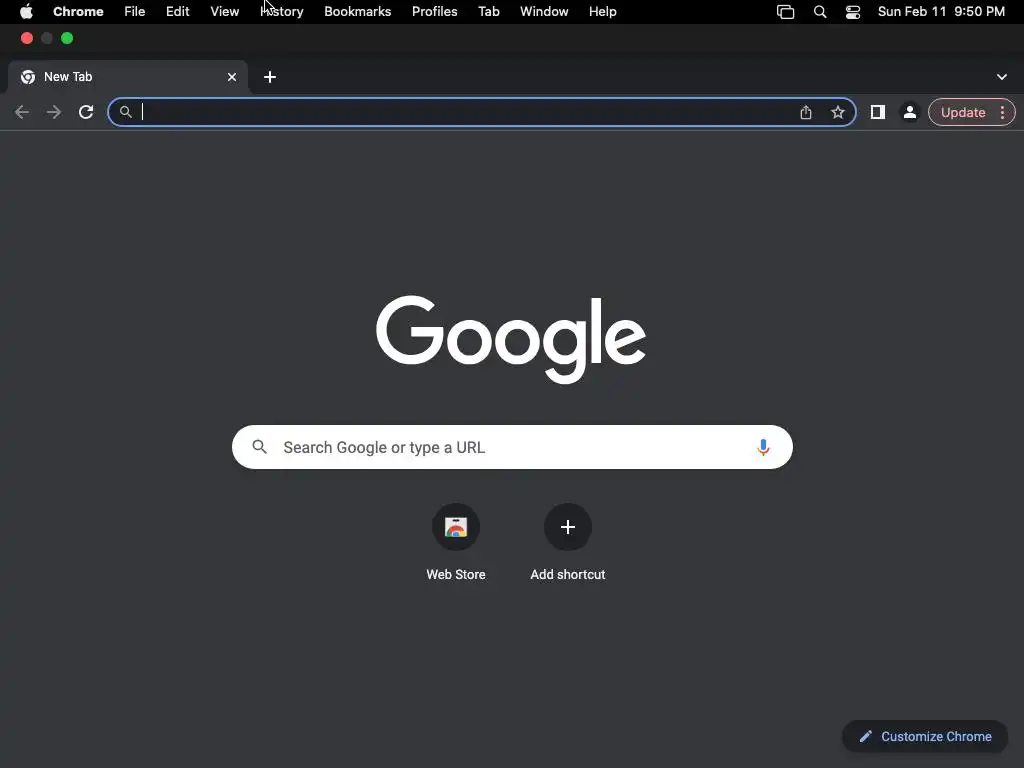Screen dimensions: 1024x768
Task: Open the Window menu
Action: pos(544,12)
